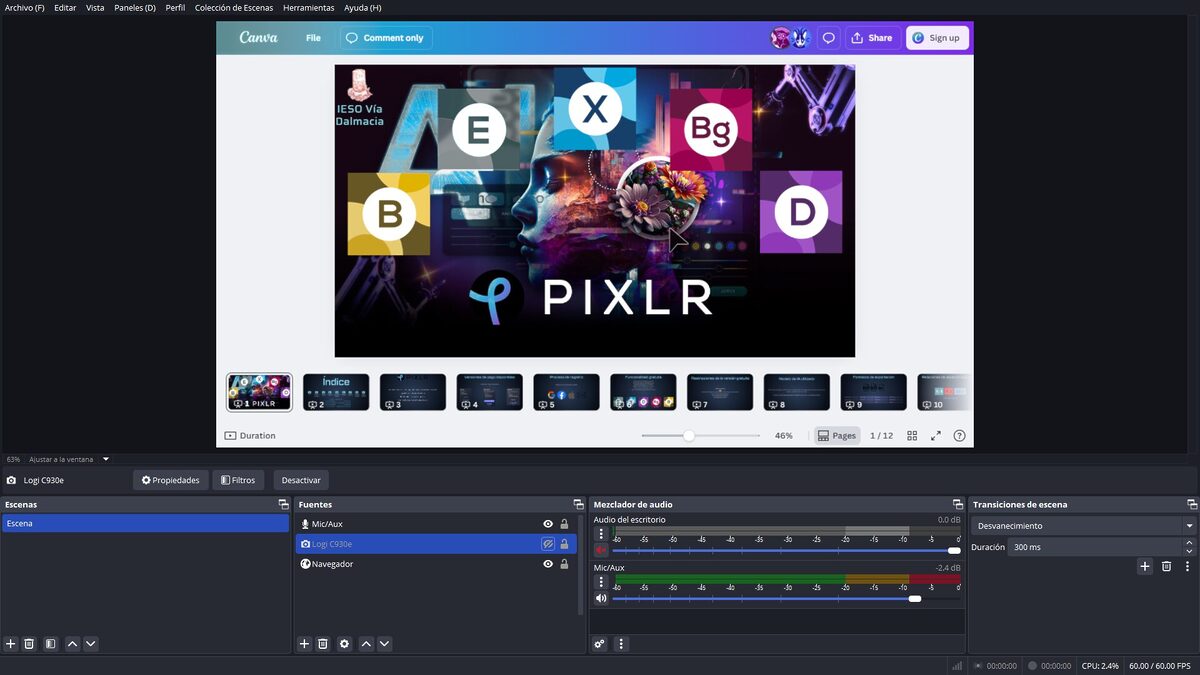Click the Filtros button for the source

pos(238,480)
